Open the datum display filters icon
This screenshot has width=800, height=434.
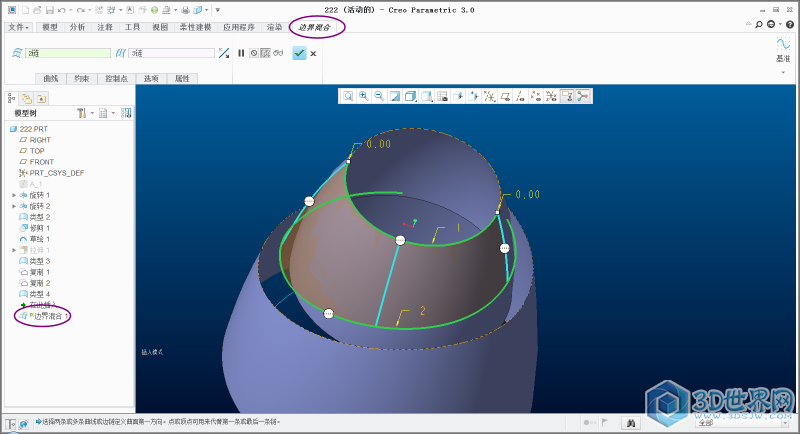click(489, 96)
